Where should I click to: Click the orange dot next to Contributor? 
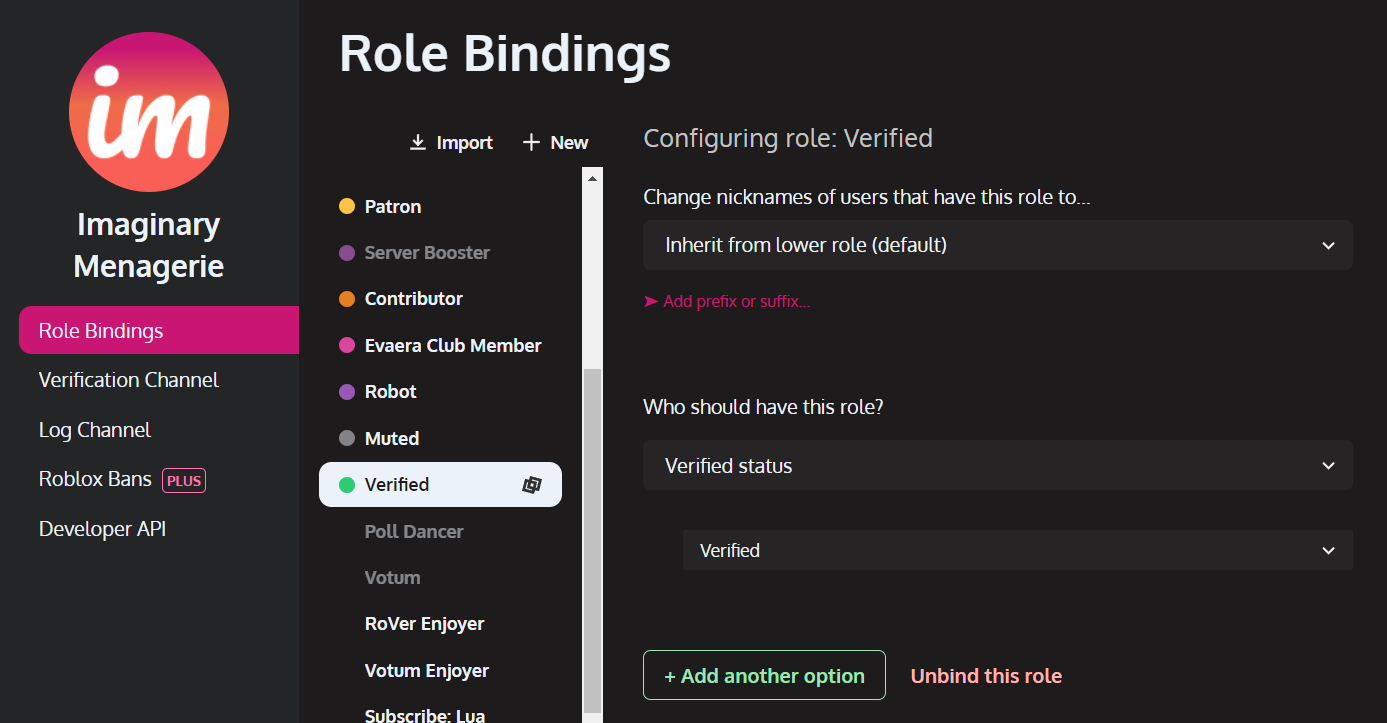click(345, 298)
